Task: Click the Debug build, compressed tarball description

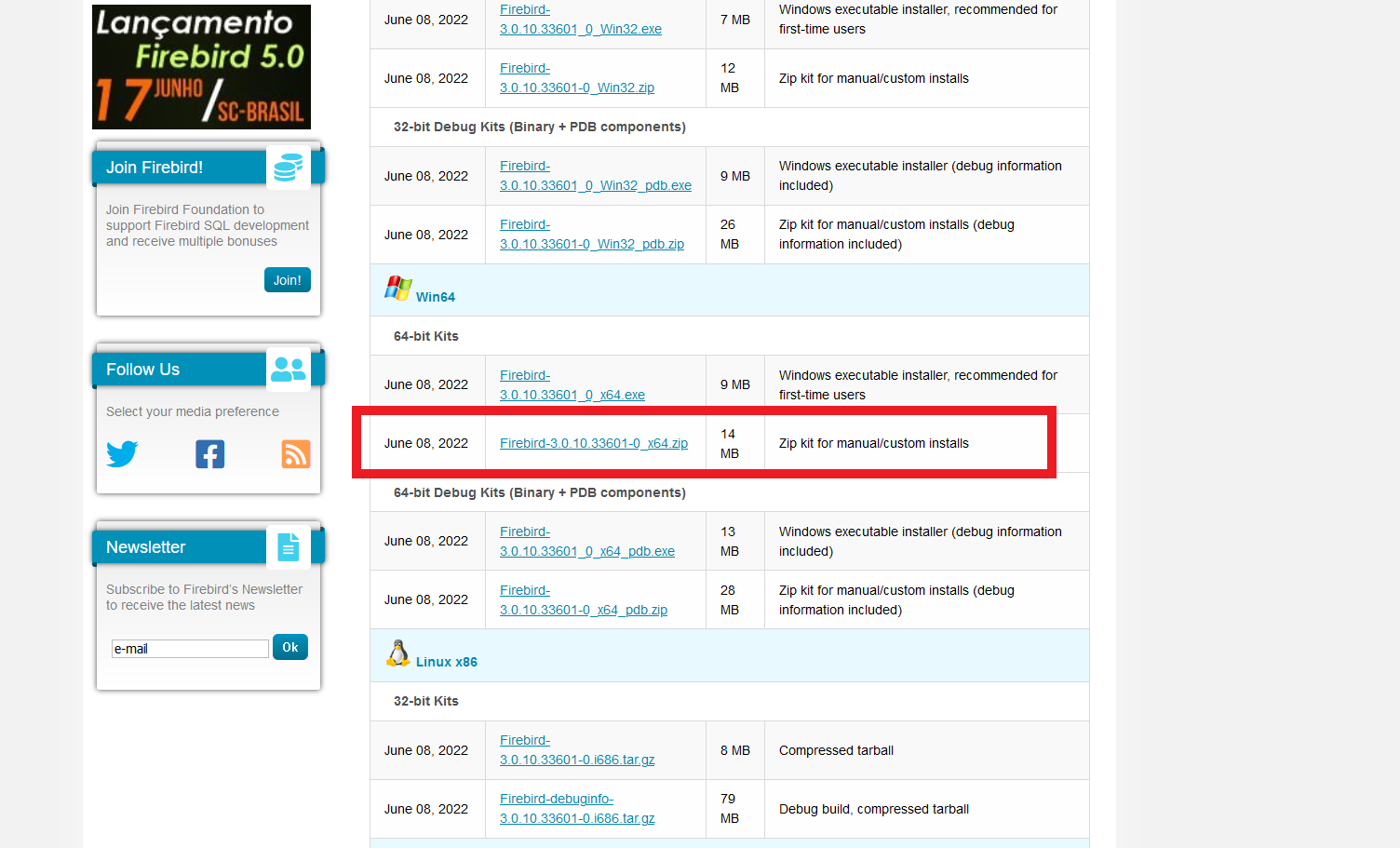Action: 874,809
